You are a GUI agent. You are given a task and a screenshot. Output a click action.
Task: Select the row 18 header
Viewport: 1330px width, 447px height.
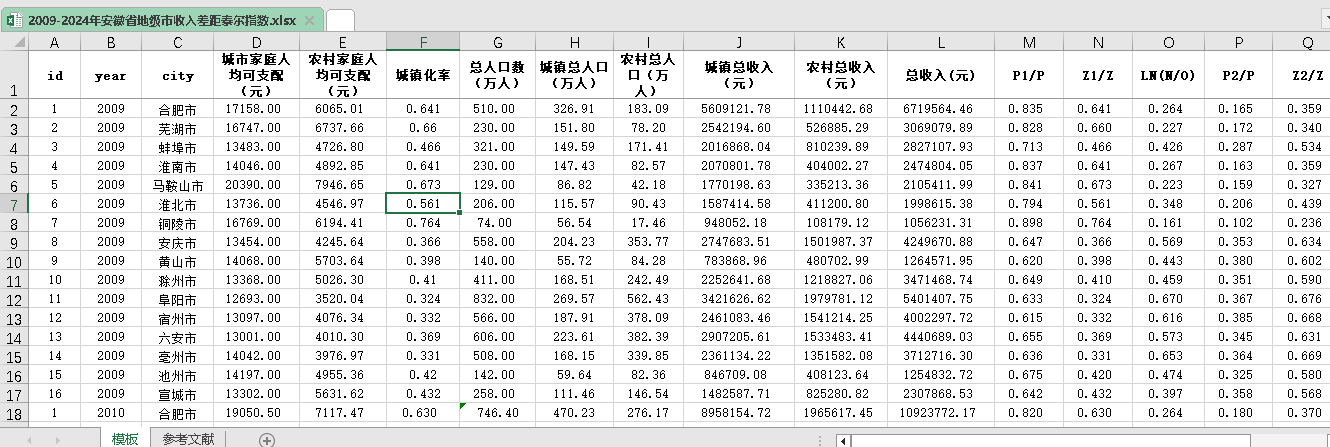[14, 413]
